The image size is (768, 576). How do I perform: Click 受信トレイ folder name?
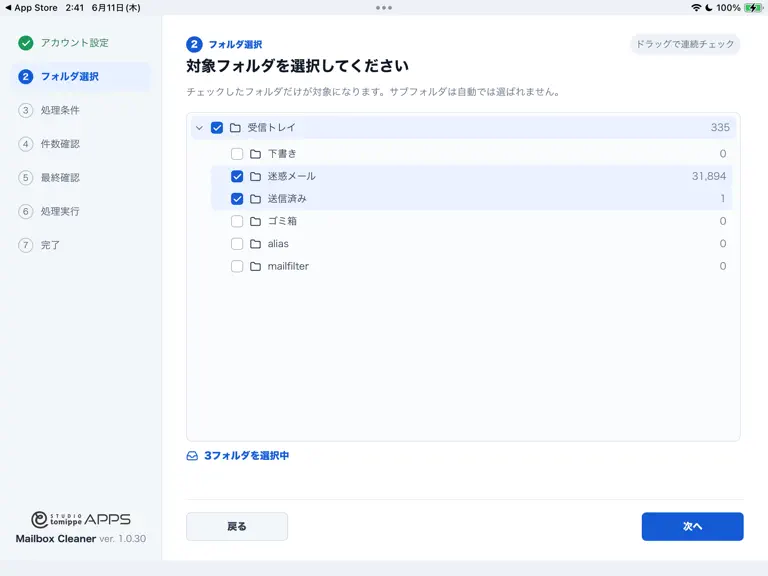(271, 128)
